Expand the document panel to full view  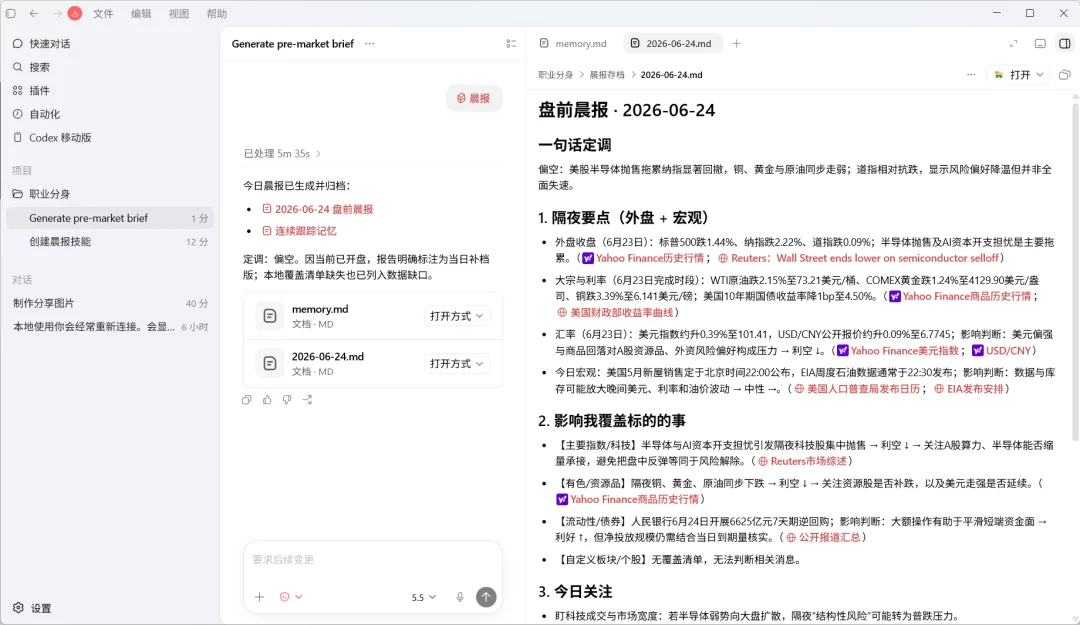pyautogui.click(x=1013, y=43)
